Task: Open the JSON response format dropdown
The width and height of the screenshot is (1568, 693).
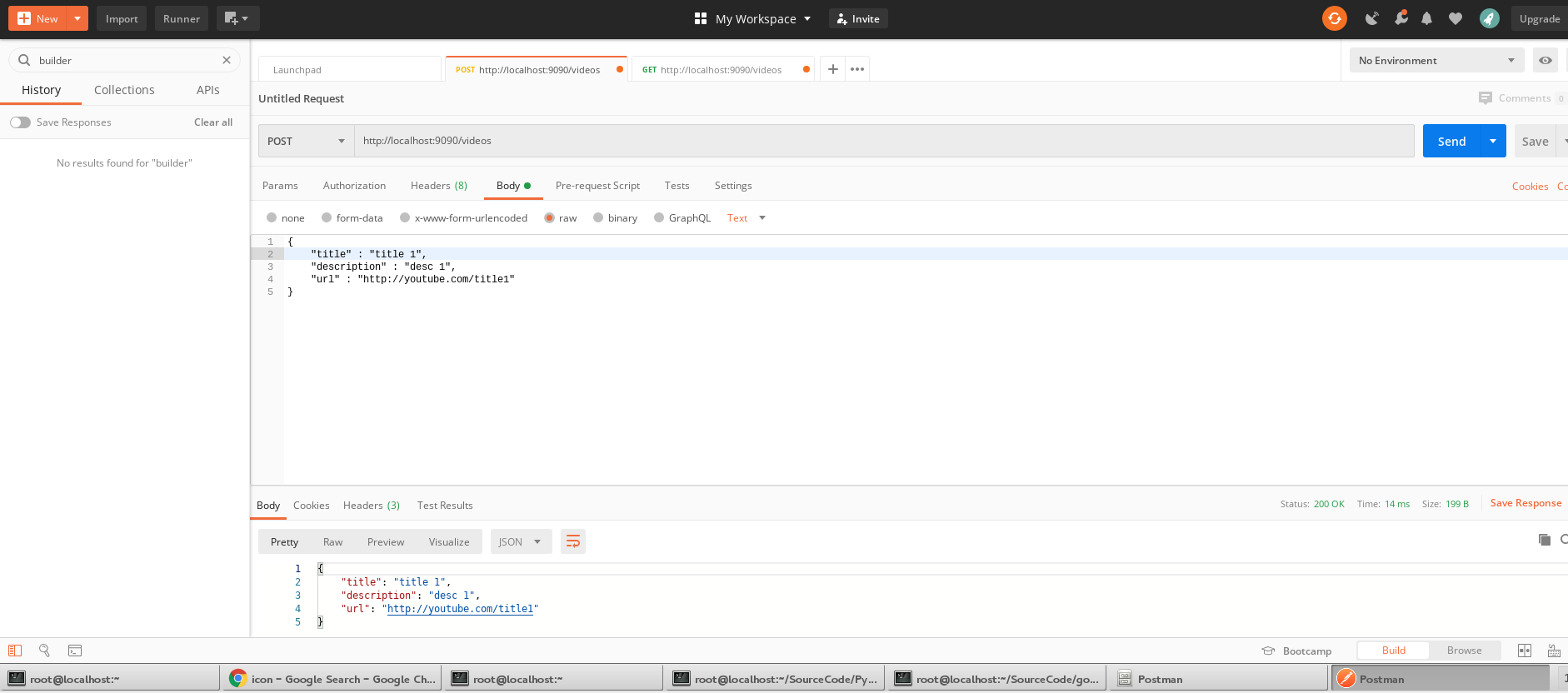Action: coord(521,541)
